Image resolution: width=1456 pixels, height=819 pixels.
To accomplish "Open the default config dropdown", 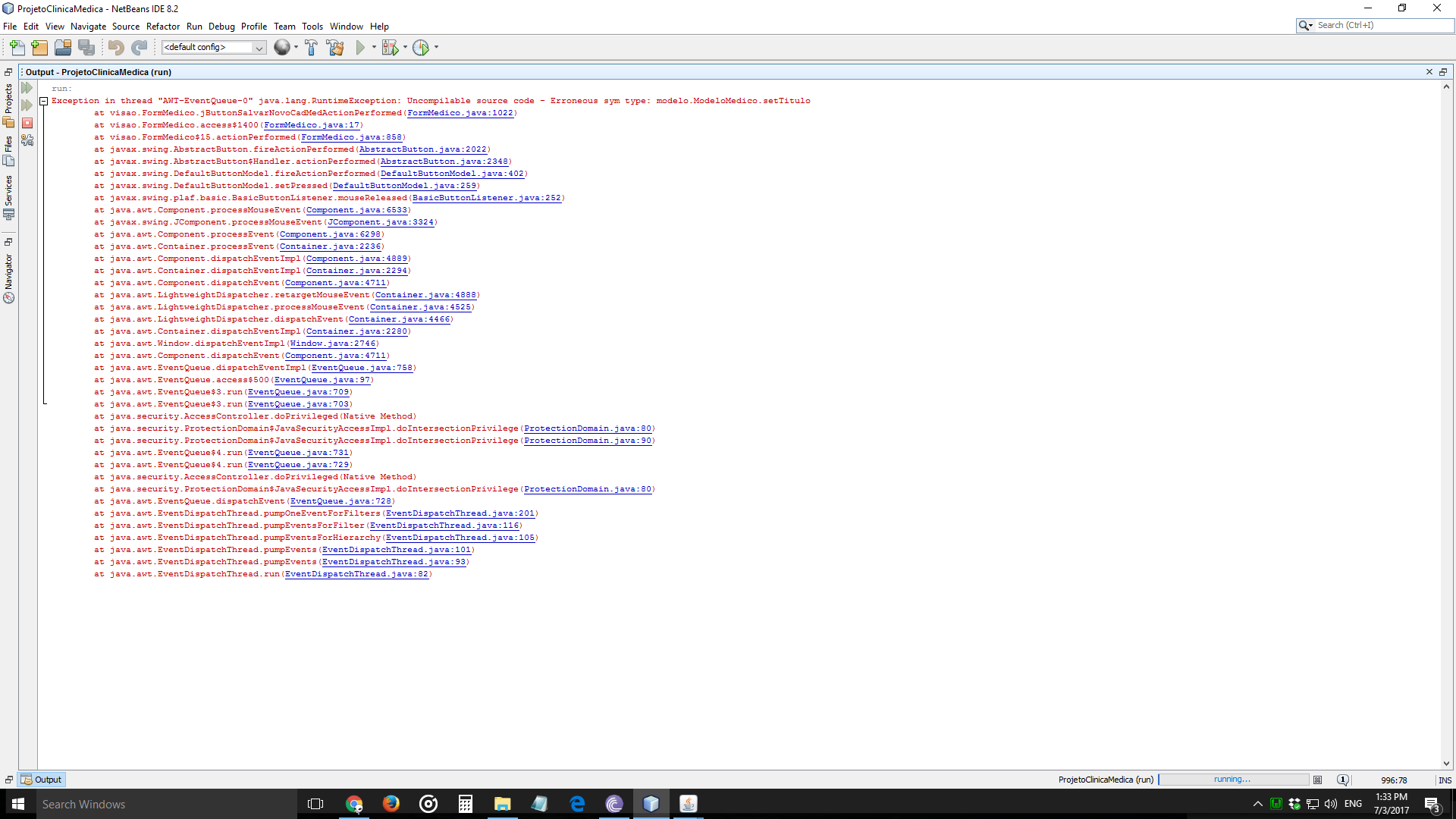I will click(x=259, y=48).
